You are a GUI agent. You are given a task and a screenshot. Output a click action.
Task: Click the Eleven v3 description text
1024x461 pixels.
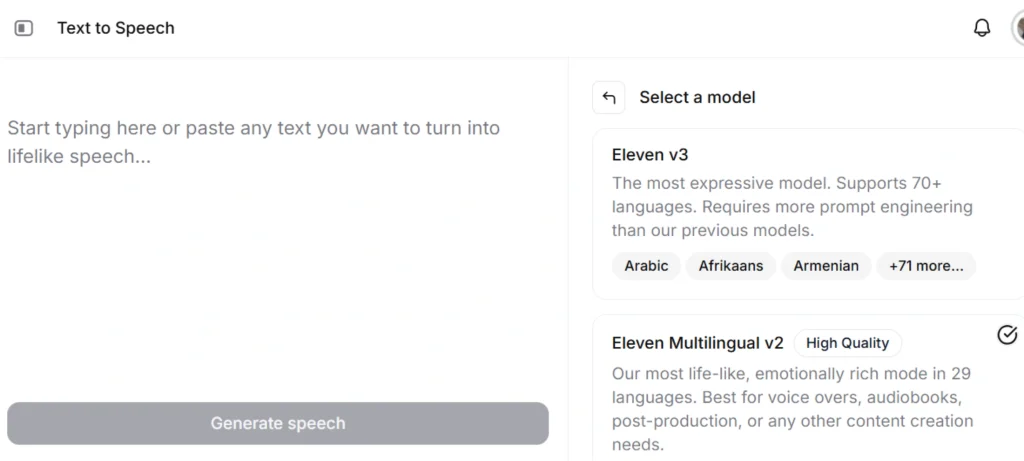792,207
